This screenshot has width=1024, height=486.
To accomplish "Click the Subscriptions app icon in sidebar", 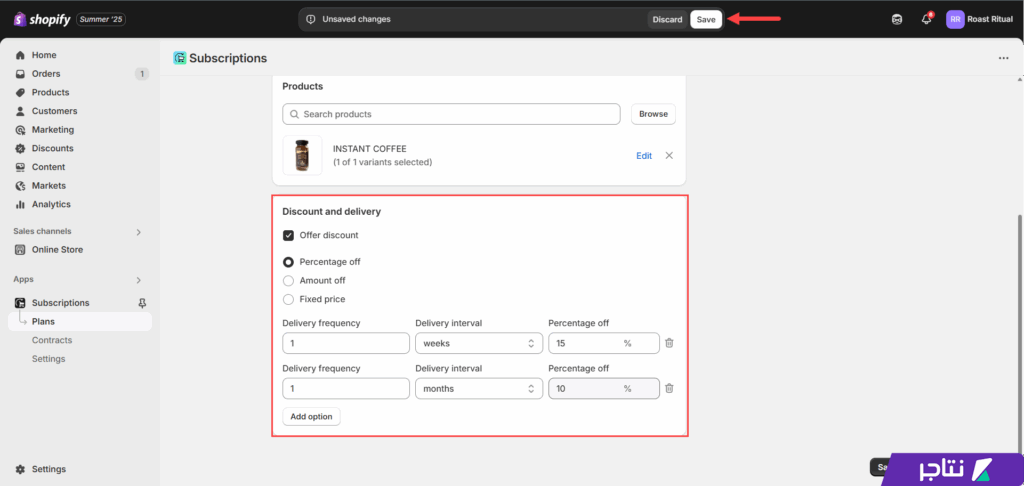I will (x=20, y=303).
